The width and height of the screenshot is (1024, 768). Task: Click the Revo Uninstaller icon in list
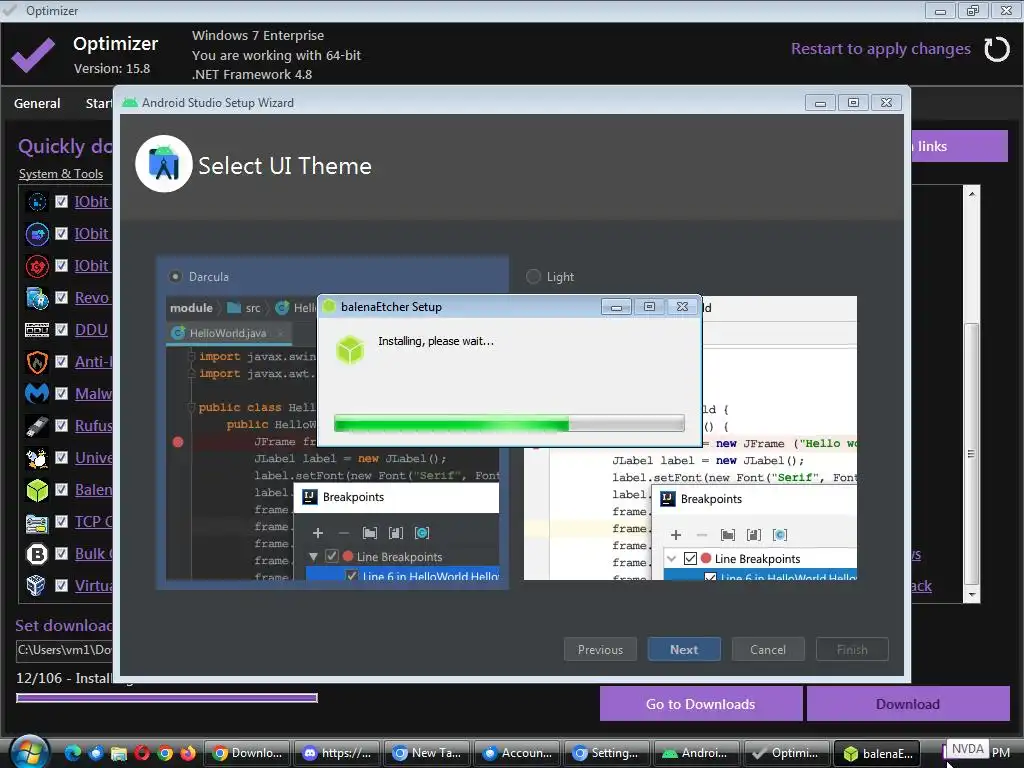point(37,298)
